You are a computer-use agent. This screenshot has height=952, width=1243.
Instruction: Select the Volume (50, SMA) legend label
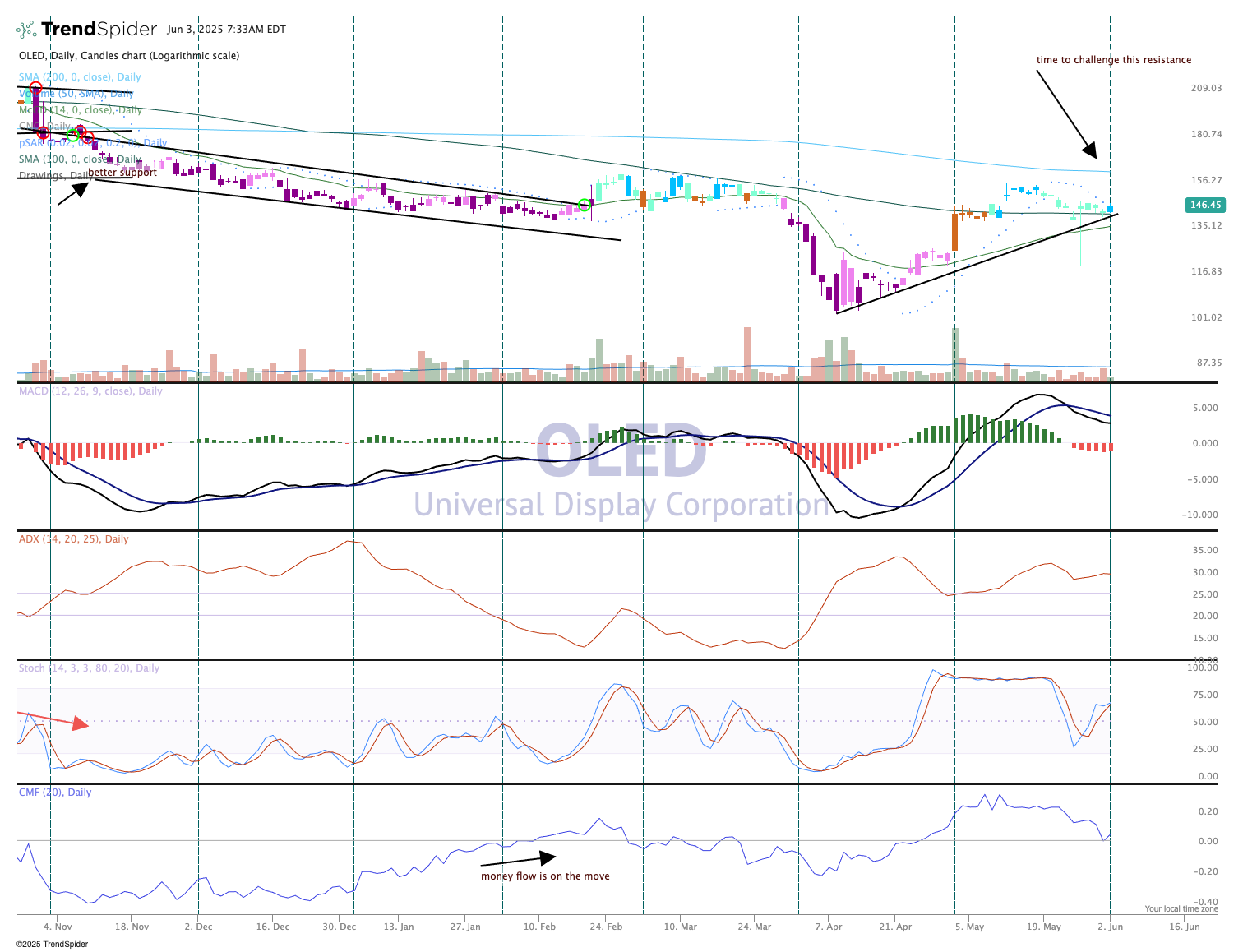coord(76,94)
